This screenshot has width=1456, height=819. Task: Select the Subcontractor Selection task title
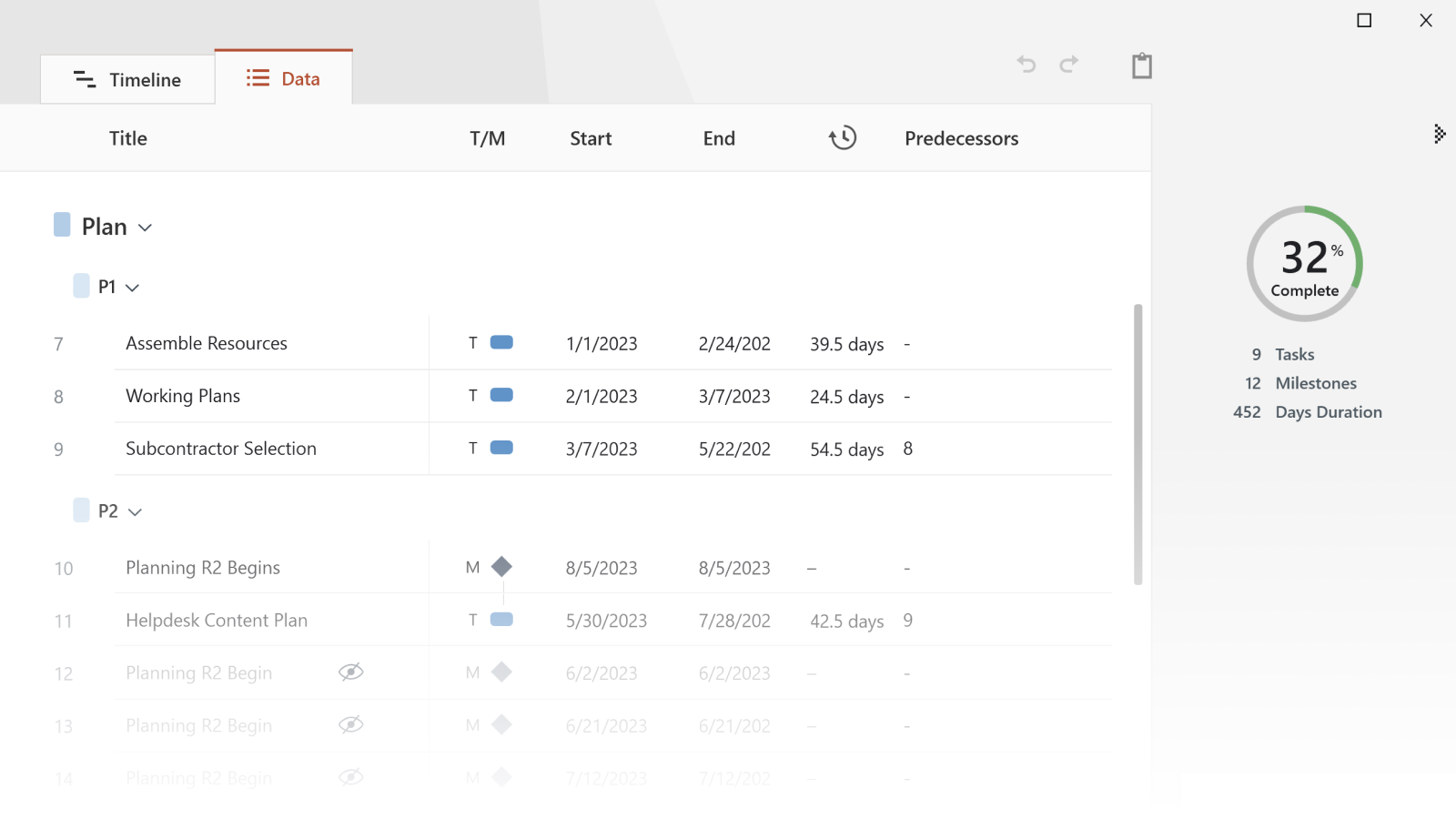pyautogui.click(x=221, y=448)
